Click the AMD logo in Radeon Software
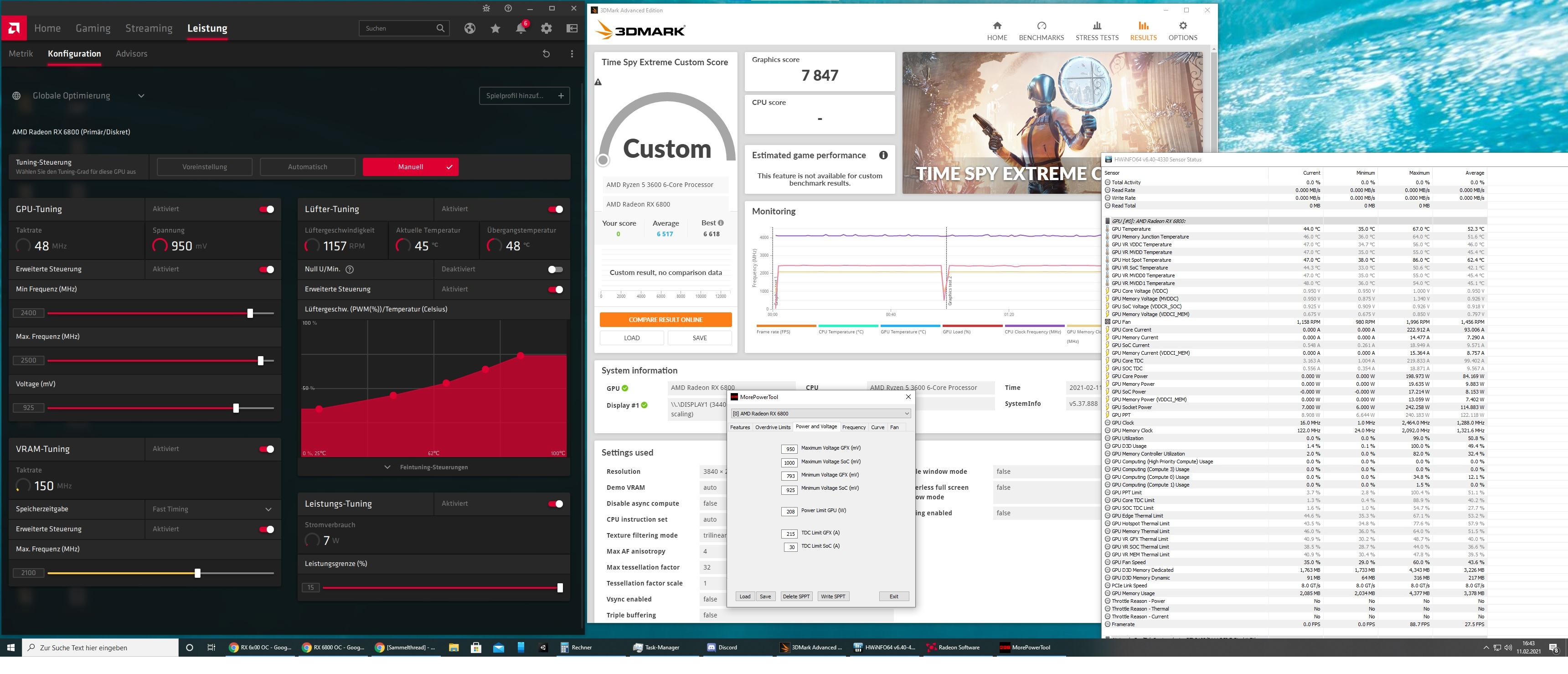The width and height of the screenshot is (1568, 674). 13,28
